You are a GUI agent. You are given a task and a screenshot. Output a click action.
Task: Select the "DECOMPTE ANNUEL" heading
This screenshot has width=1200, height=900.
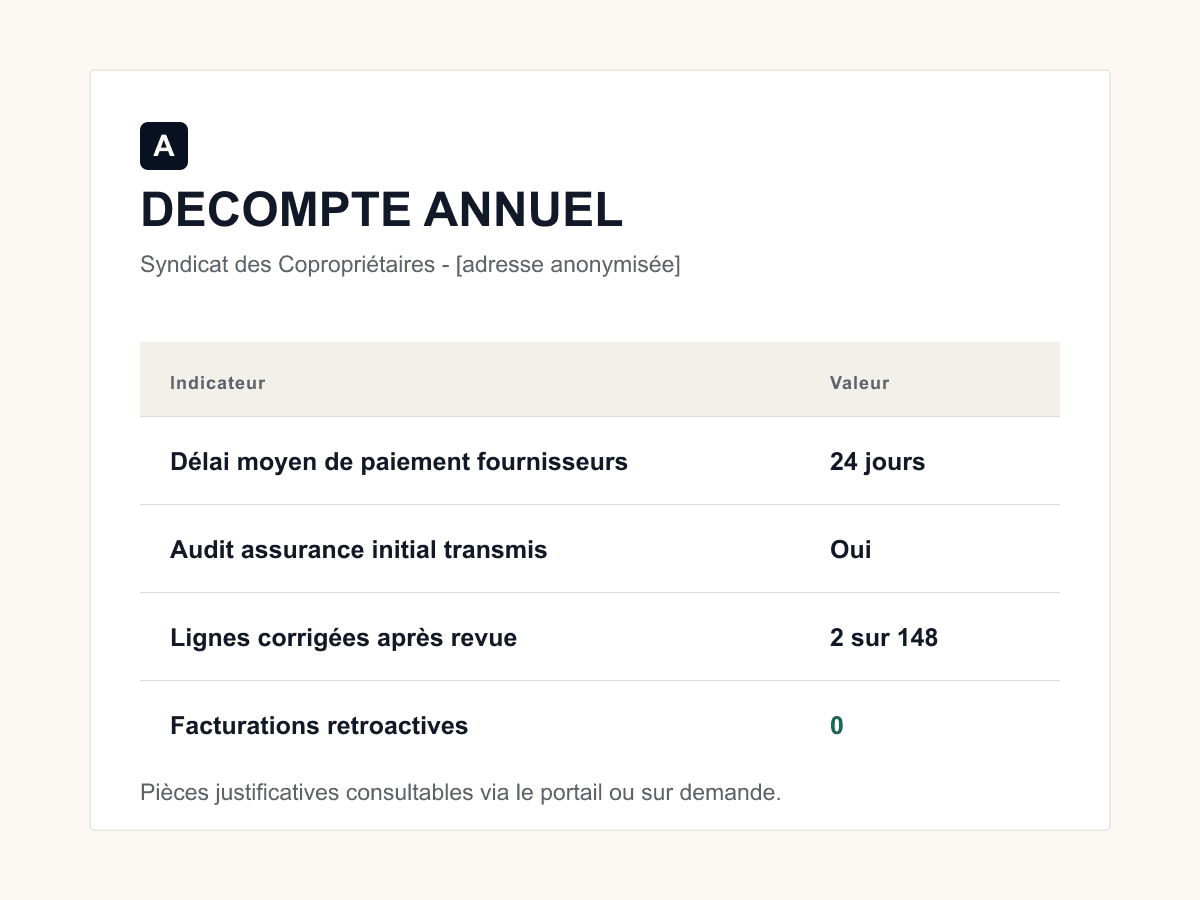382,210
